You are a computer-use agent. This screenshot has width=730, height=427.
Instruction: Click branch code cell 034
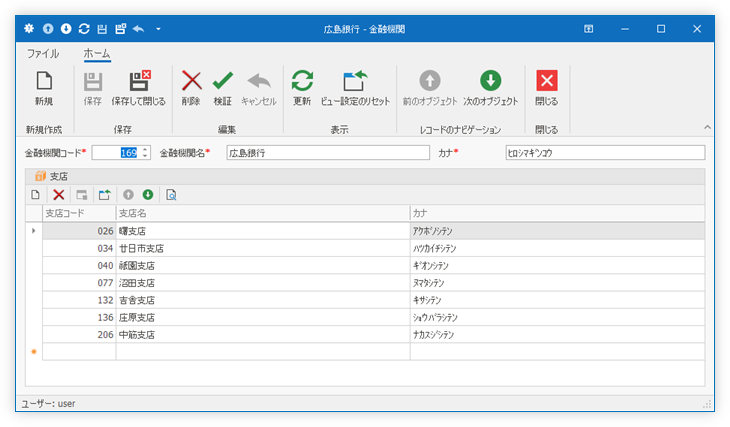79,248
